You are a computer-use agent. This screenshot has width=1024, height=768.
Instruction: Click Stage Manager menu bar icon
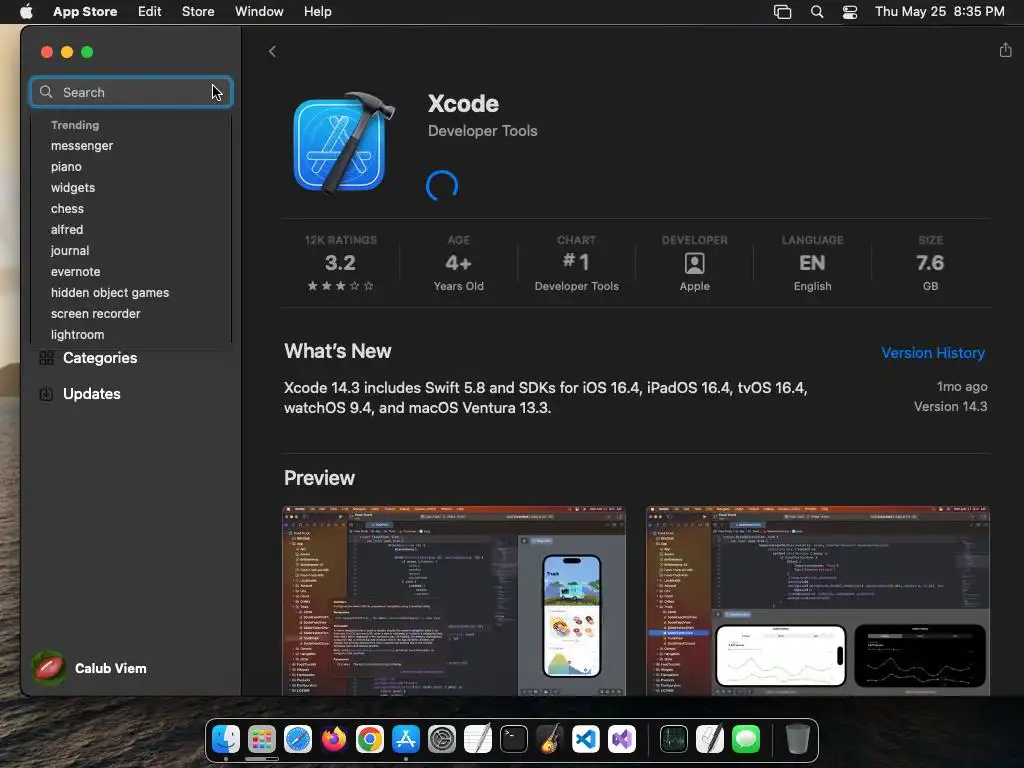(782, 12)
